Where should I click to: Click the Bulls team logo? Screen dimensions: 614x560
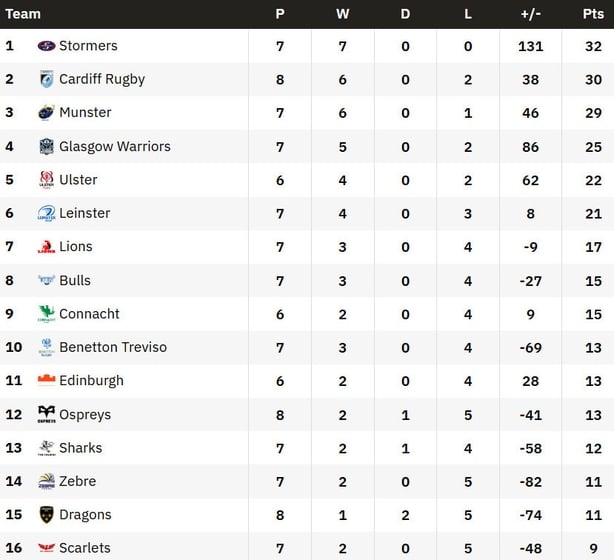46,281
